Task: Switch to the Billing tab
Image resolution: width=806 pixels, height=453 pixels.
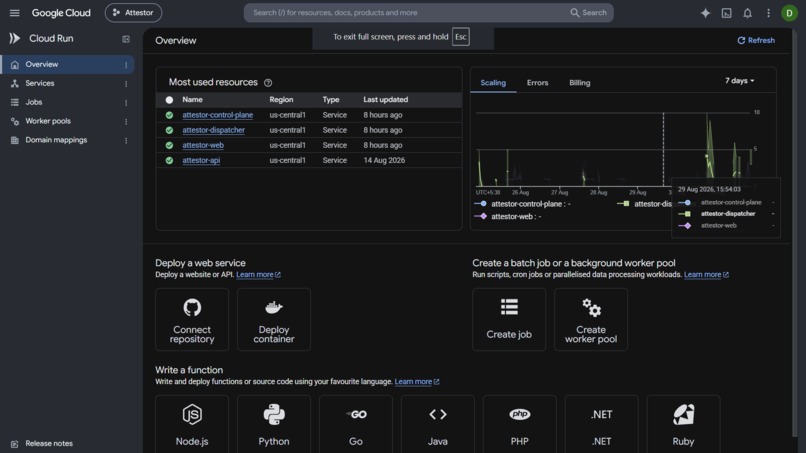Action: pyautogui.click(x=579, y=83)
